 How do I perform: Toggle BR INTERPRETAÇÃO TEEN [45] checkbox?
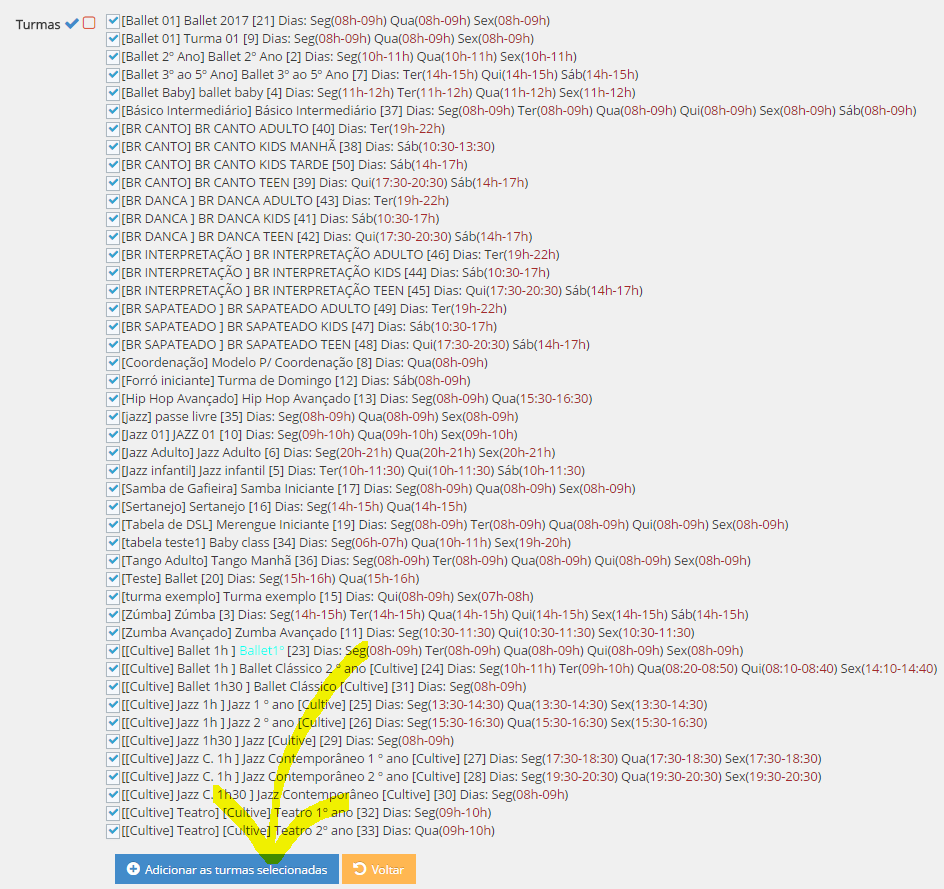click(x=113, y=291)
